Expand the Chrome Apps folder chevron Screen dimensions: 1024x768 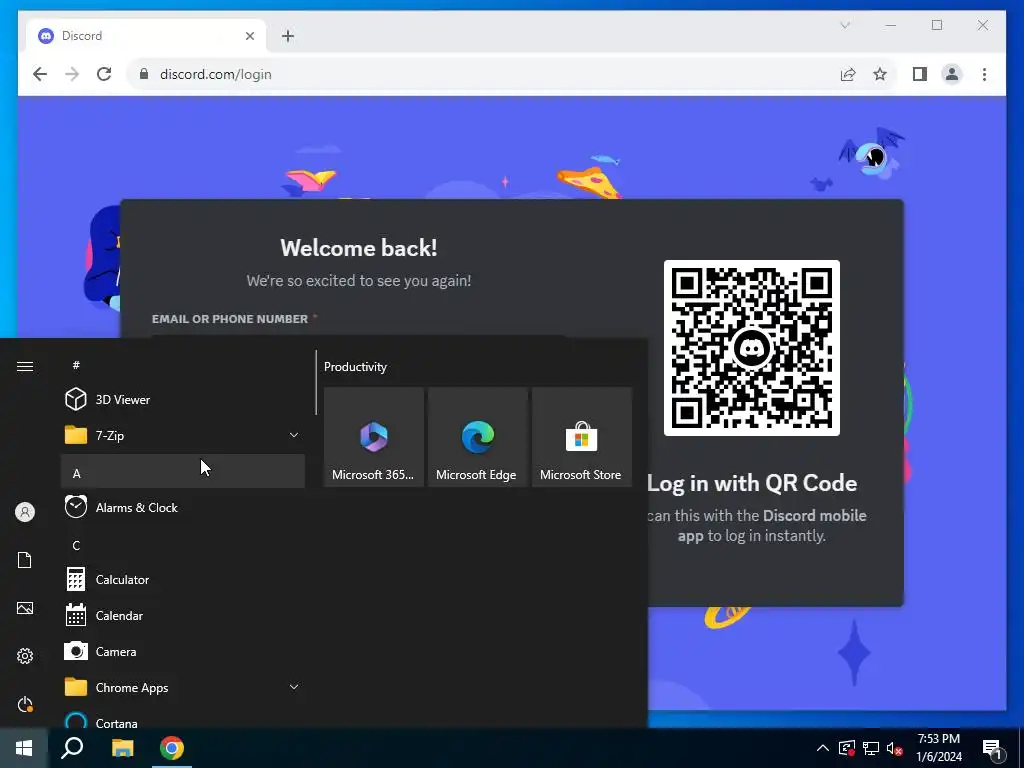click(x=294, y=687)
